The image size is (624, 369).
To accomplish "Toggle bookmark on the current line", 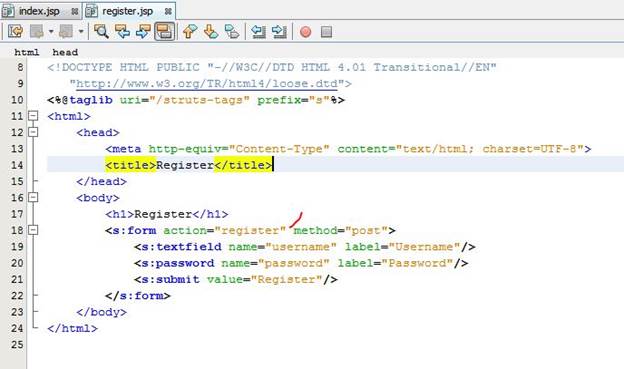I will pyautogui.click(x=232, y=31).
